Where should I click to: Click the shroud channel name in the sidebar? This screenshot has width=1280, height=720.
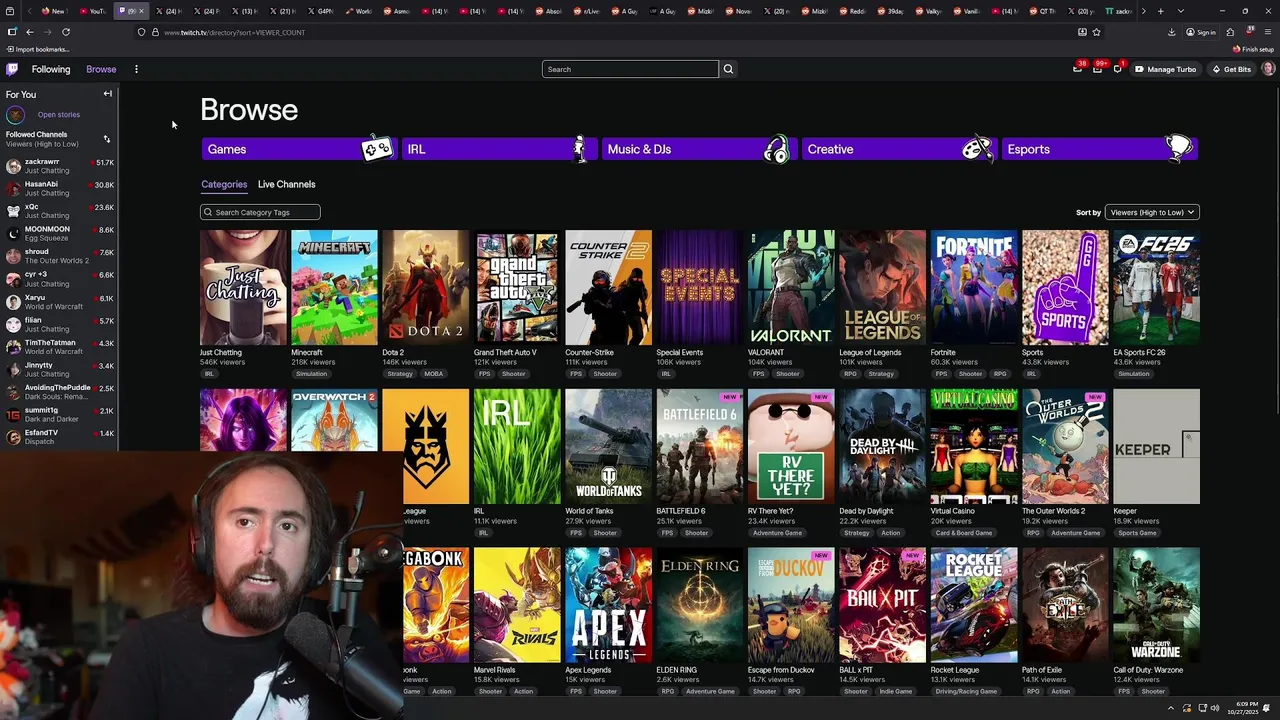pos(37,252)
